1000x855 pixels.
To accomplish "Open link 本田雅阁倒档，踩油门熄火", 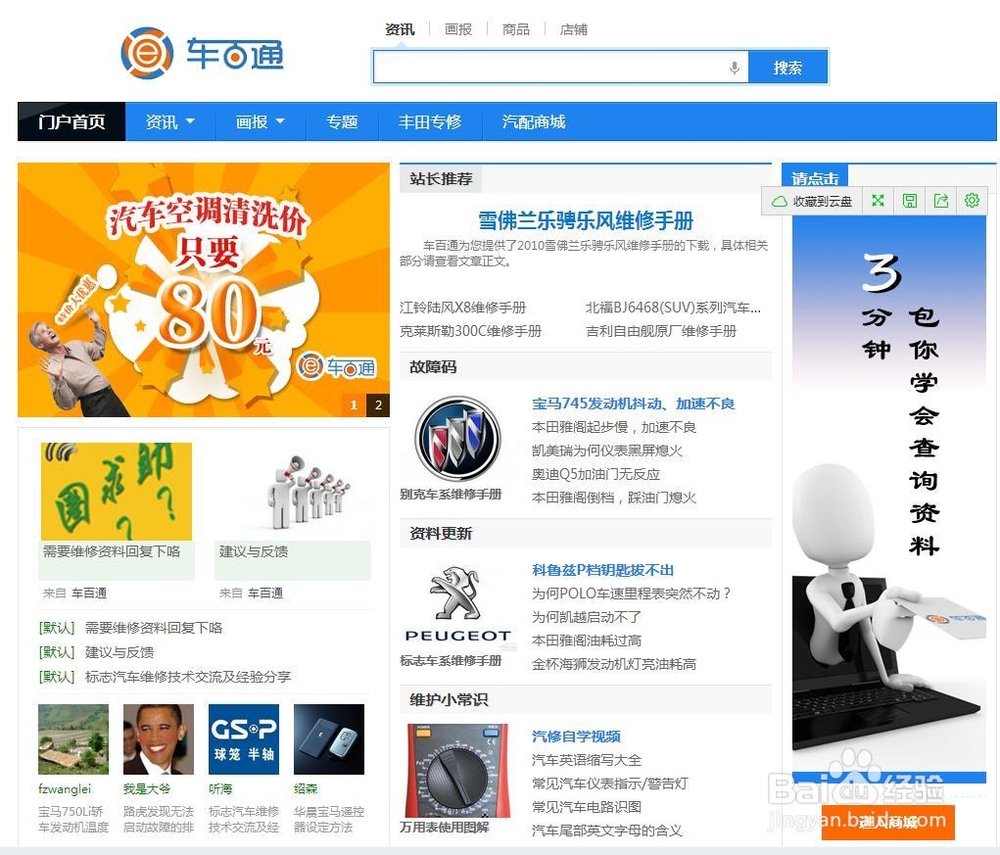I will 614,498.
